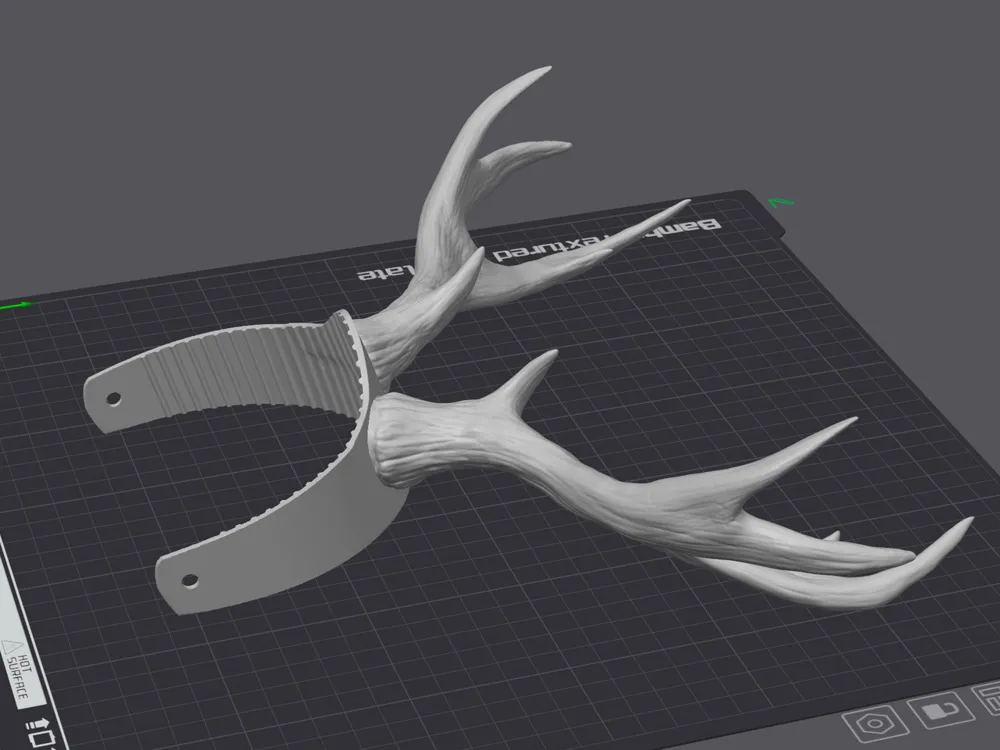This screenshot has width=1000, height=750.
Task: Open plate settings hexagon icon
Action: (x=875, y=724)
